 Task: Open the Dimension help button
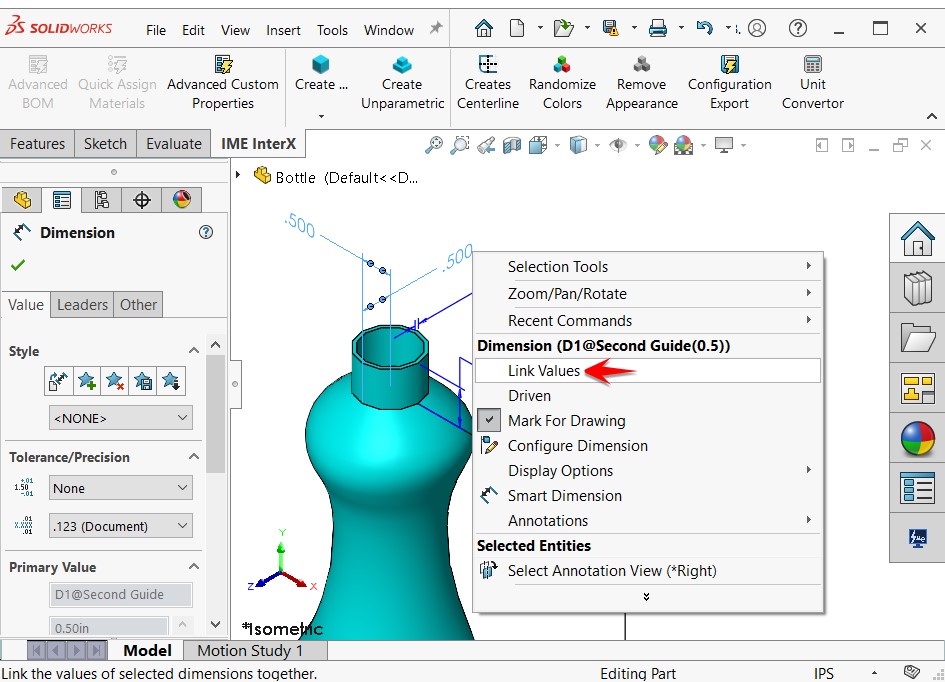point(206,232)
